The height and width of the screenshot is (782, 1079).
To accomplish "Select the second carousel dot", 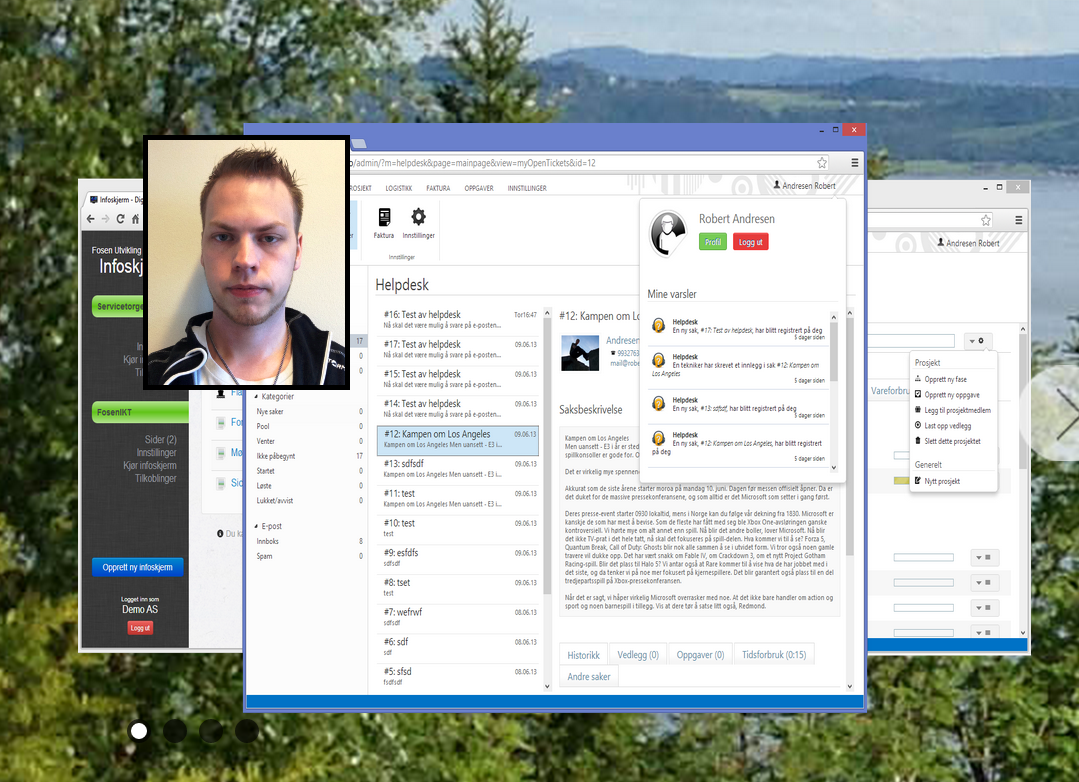I will 175,731.
